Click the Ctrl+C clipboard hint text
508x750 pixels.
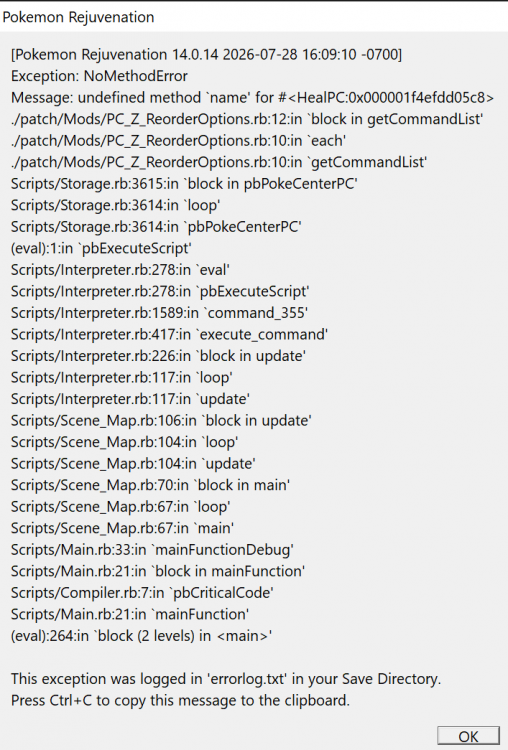[x=181, y=700]
